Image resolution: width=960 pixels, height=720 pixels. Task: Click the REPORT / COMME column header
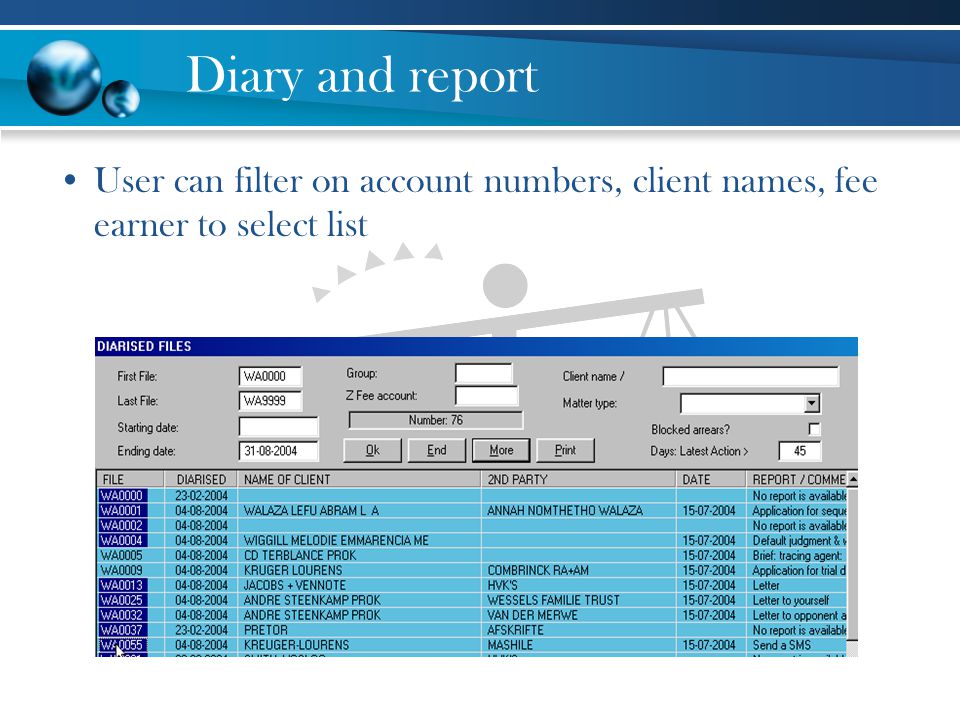[x=797, y=479]
